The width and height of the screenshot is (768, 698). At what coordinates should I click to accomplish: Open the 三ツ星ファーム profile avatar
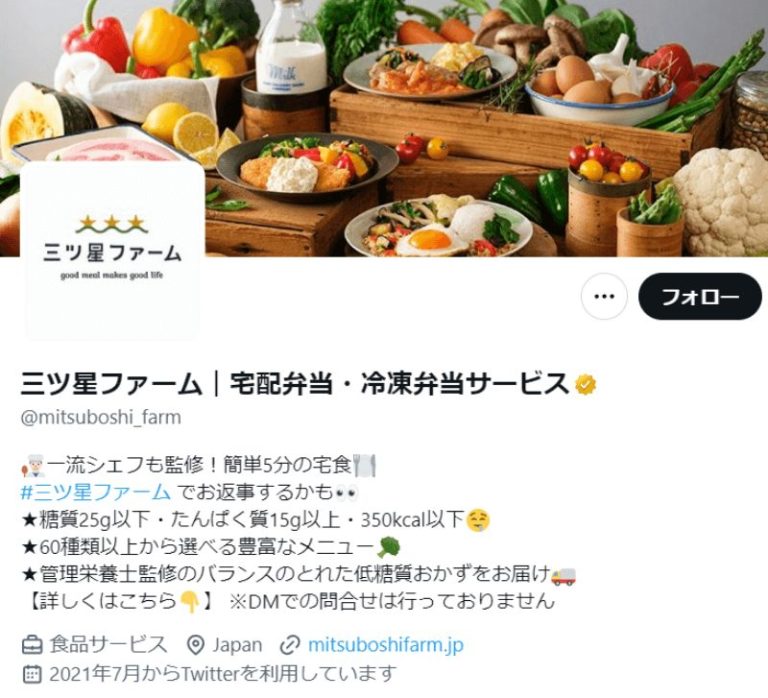pos(112,250)
